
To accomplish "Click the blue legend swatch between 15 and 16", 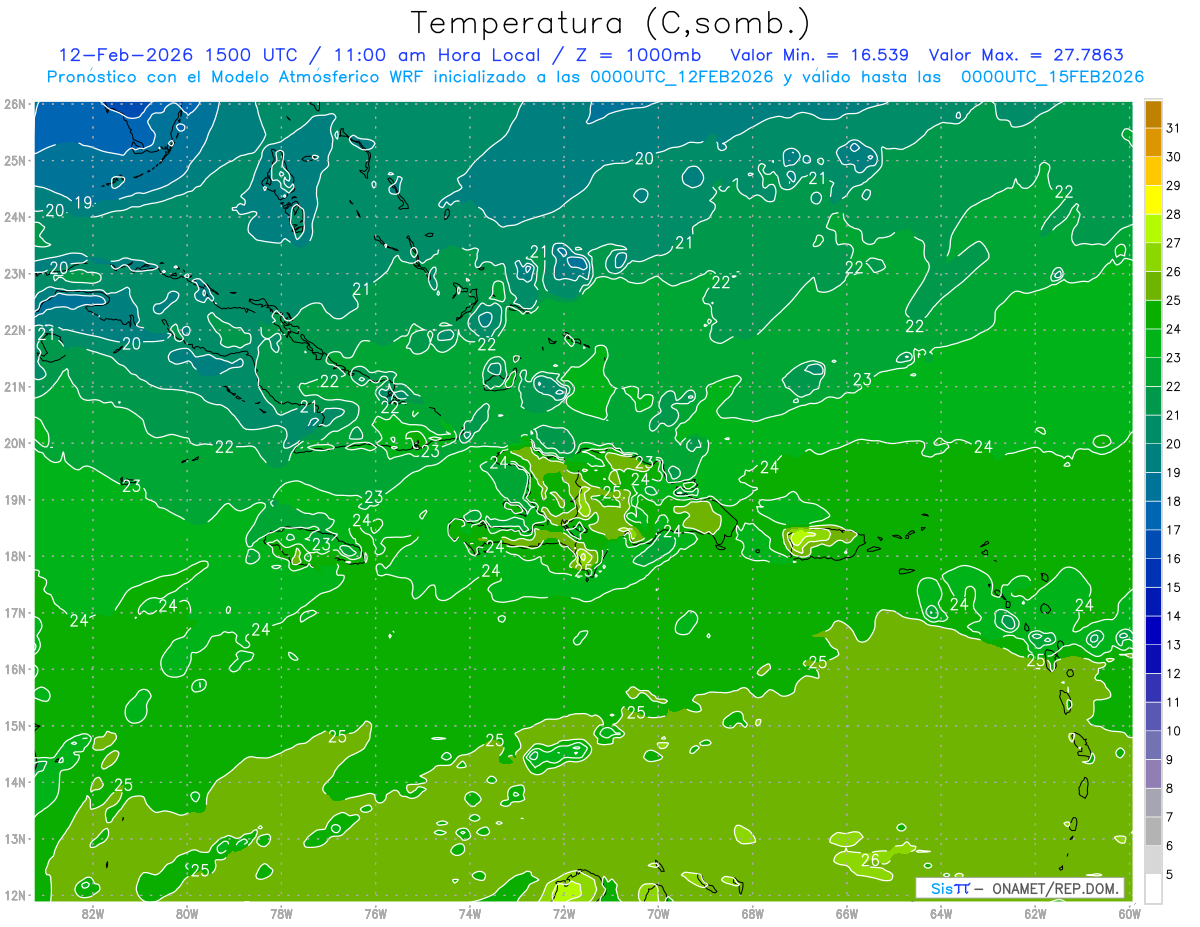I will click(1153, 573).
